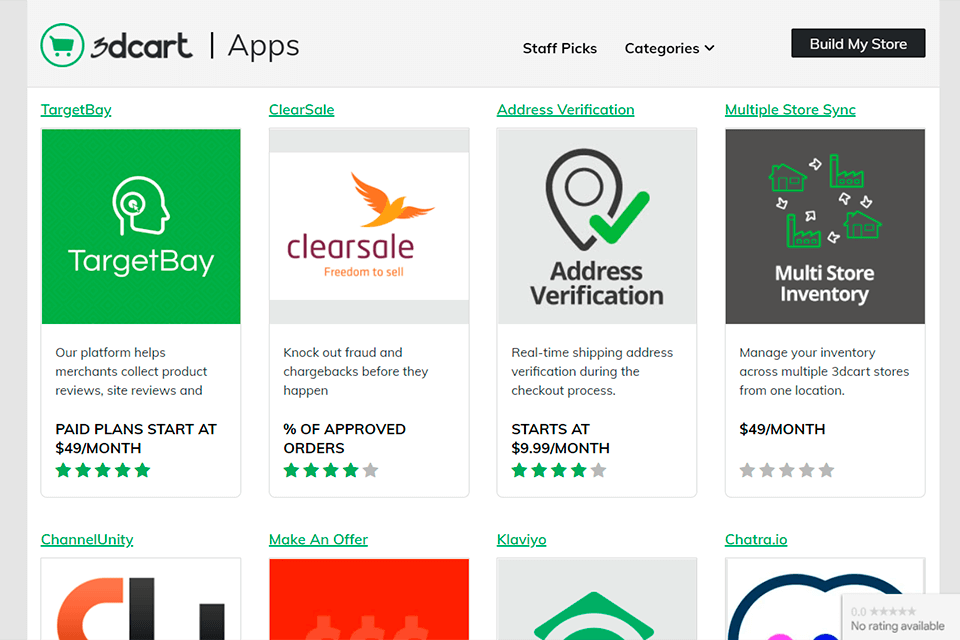Image resolution: width=960 pixels, height=640 pixels.
Task: Visit the ClearSale app page link
Action: click(301, 109)
